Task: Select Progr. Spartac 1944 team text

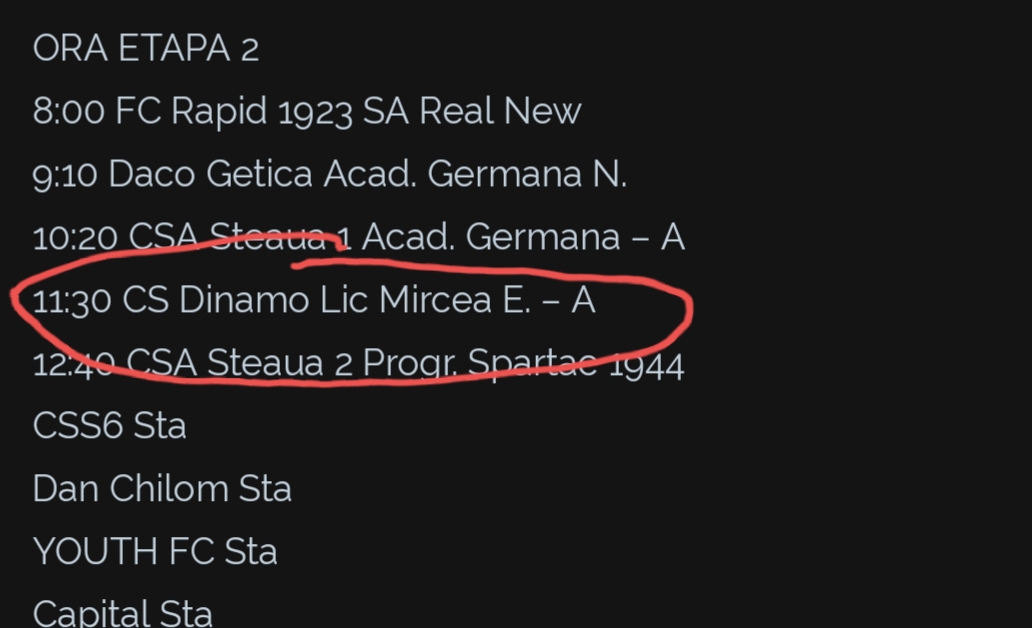Action: pyautogui.click(x=523, y=364)
